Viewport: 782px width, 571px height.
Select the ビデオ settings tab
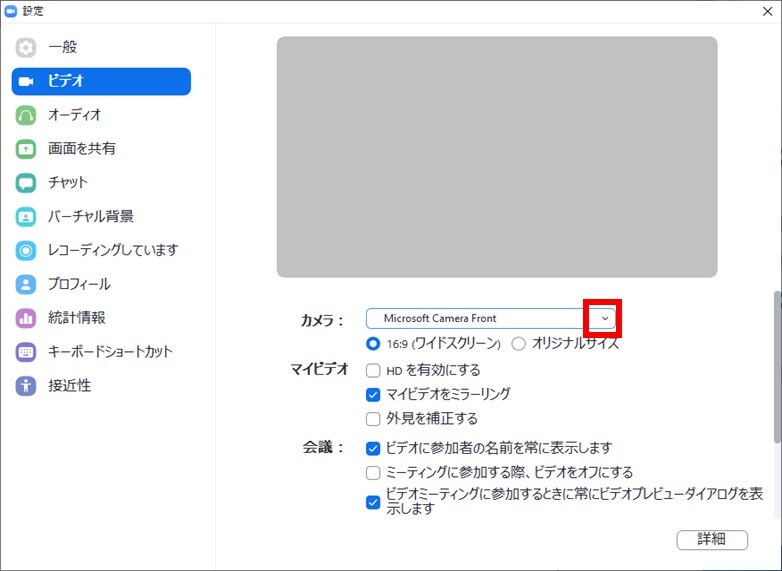(101, 81)
